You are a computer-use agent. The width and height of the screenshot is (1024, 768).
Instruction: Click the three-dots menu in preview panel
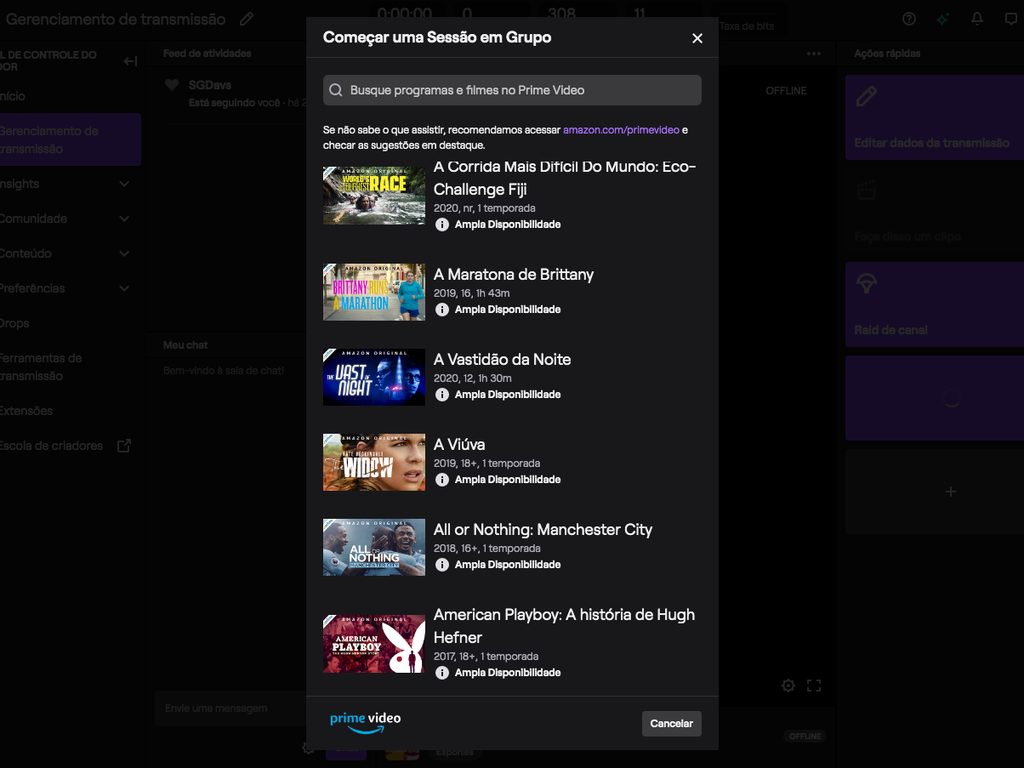813,54
